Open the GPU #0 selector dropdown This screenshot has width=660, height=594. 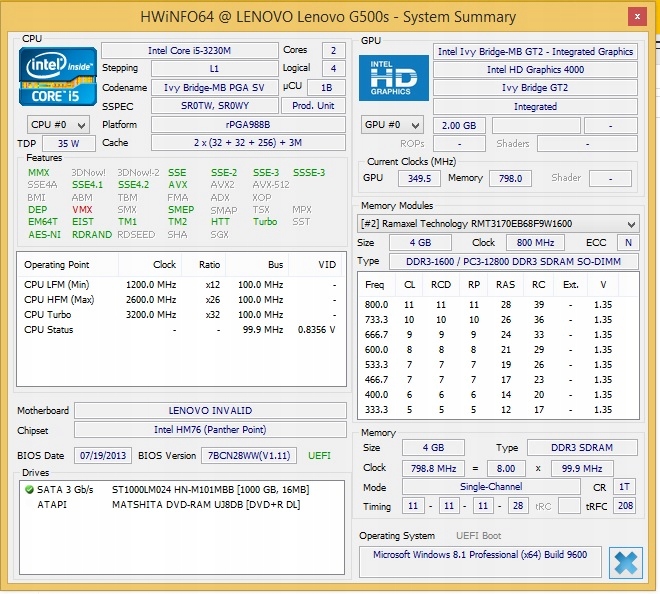point(392,125)
